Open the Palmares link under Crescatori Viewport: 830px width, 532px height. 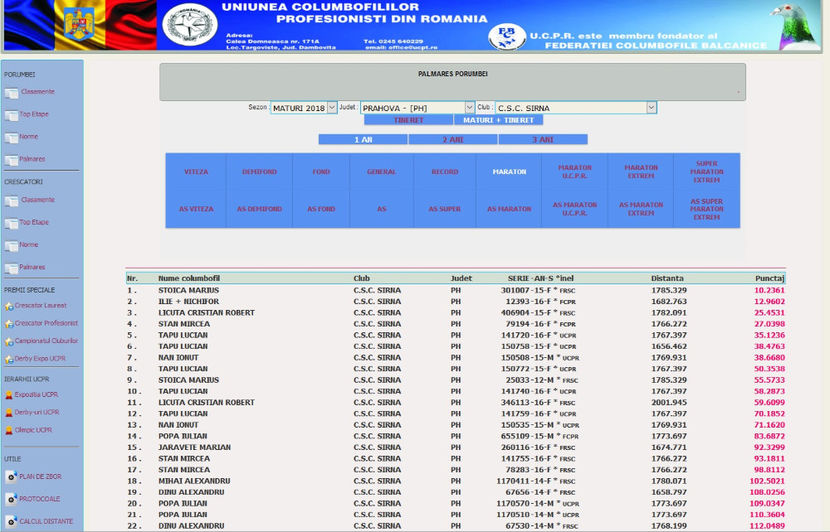(32, 267)
